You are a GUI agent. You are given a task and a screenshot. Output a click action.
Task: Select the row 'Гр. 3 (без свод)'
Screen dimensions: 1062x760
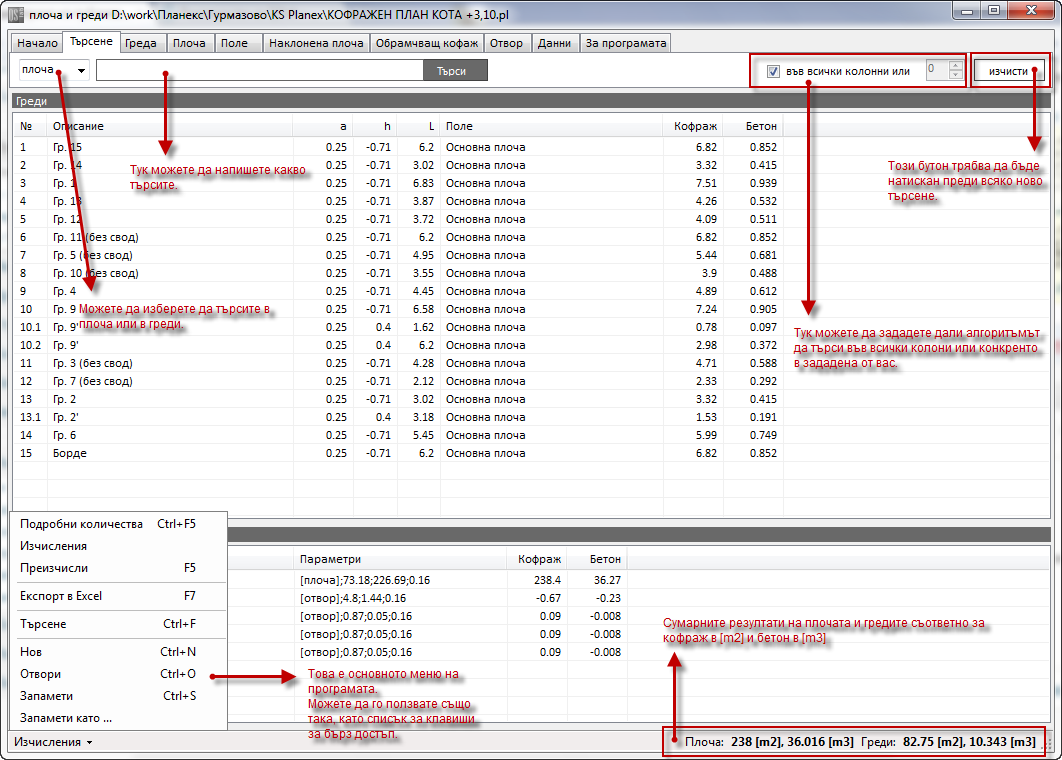(x=93, y=363)
